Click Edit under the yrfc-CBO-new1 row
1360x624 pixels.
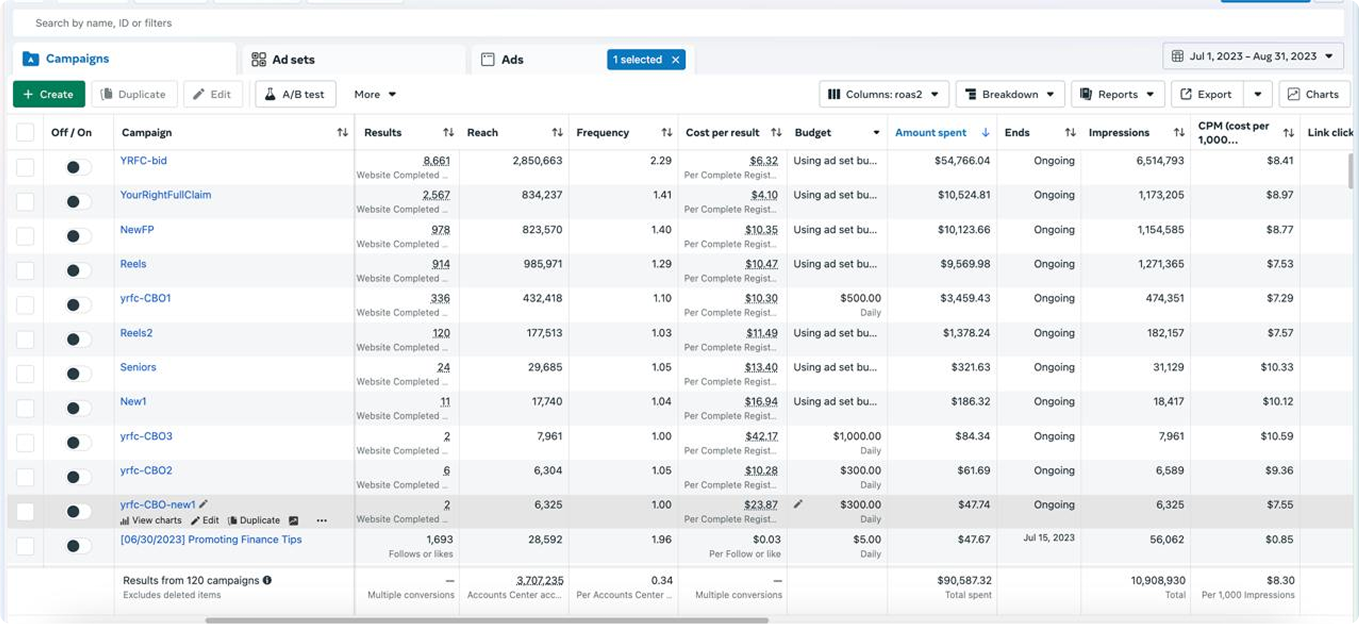click(205, 520)
